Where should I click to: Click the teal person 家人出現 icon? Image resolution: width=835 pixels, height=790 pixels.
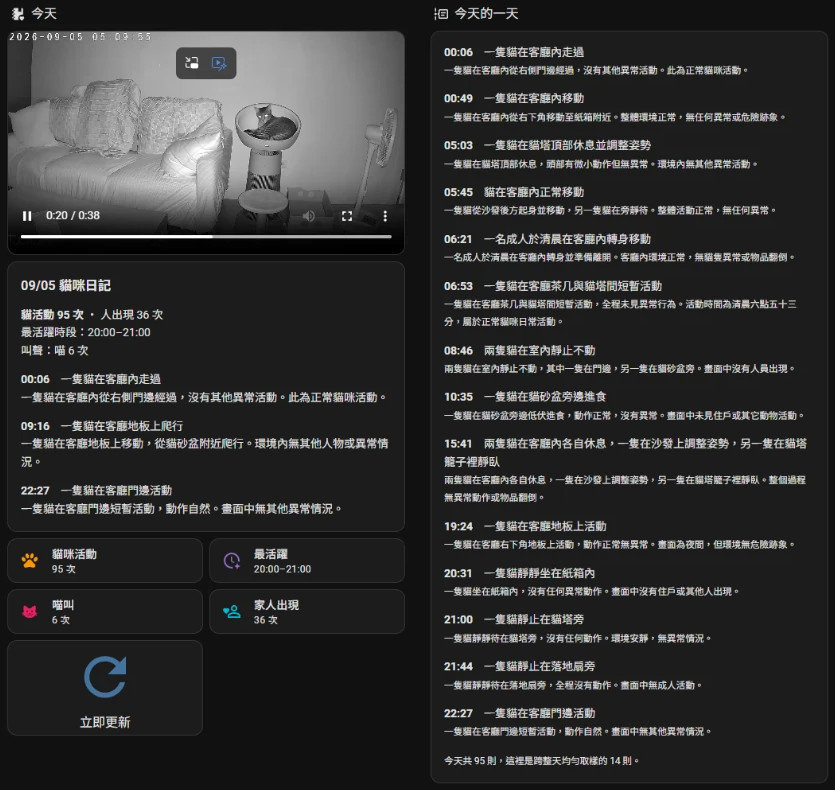(232, 612)
